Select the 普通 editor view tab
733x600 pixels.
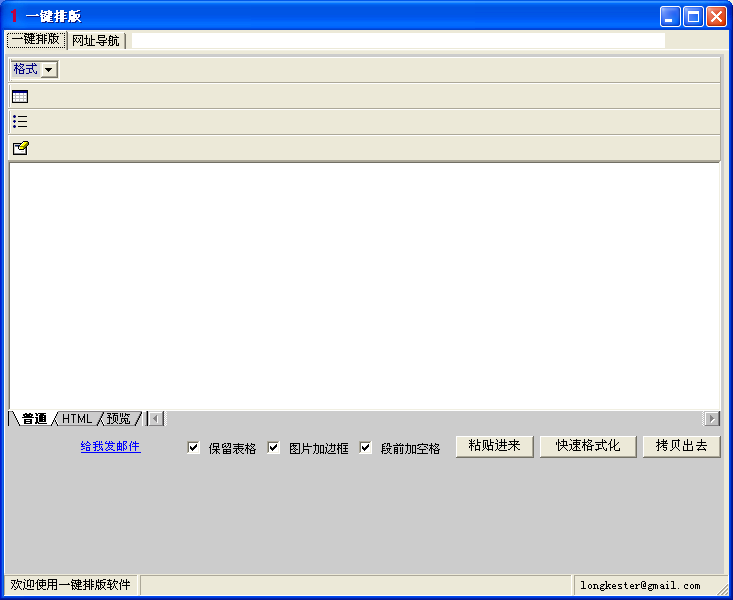coord(34,418)
